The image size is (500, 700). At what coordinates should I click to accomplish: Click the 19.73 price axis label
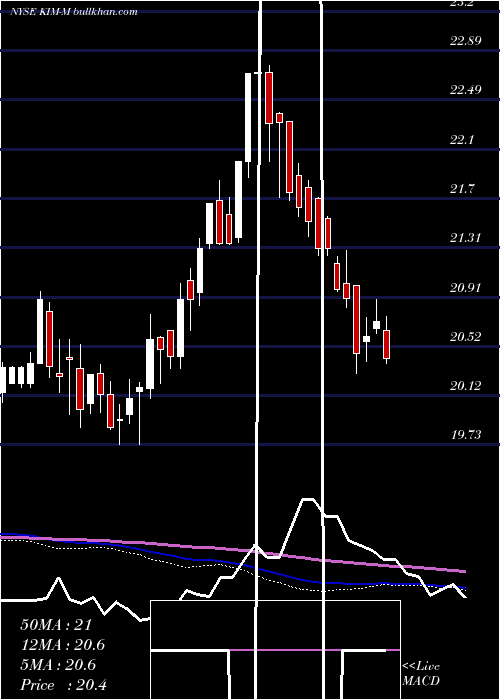(x=466, y=435)
